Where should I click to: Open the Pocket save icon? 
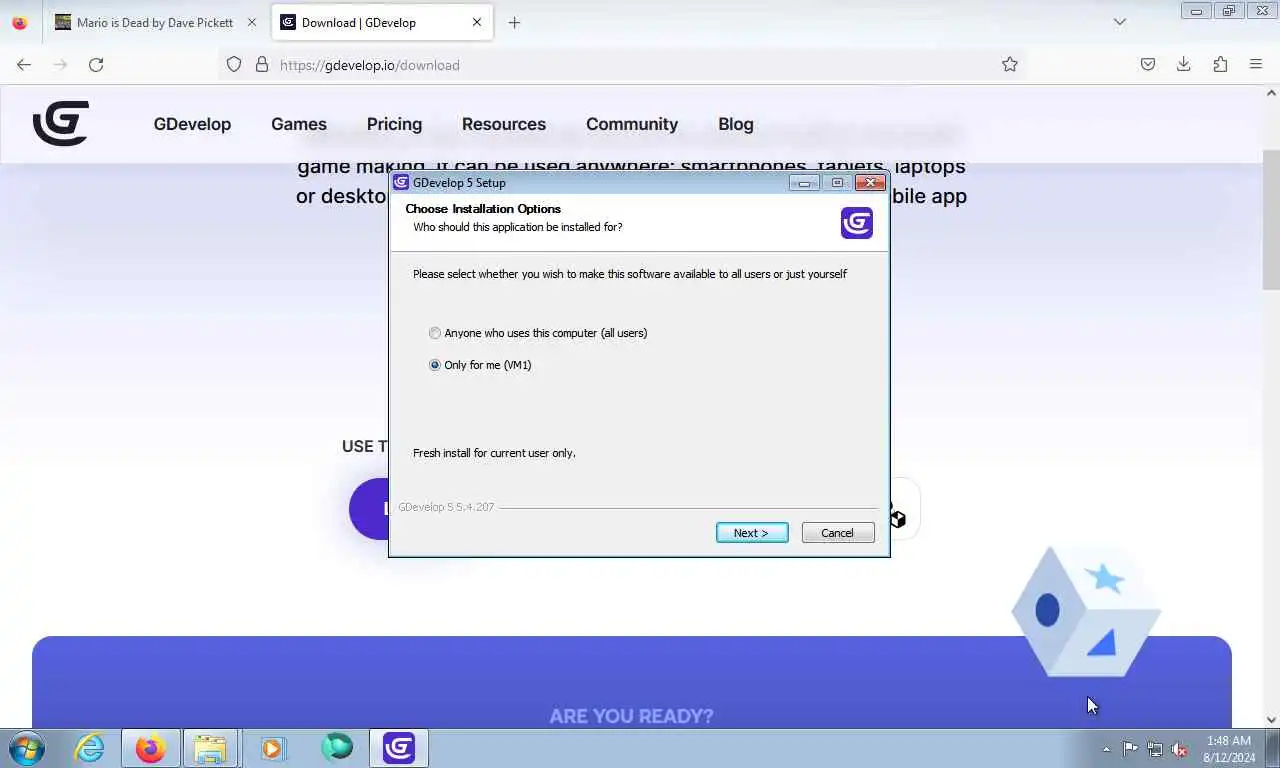pyautogui.click(x=1148, y=64)
